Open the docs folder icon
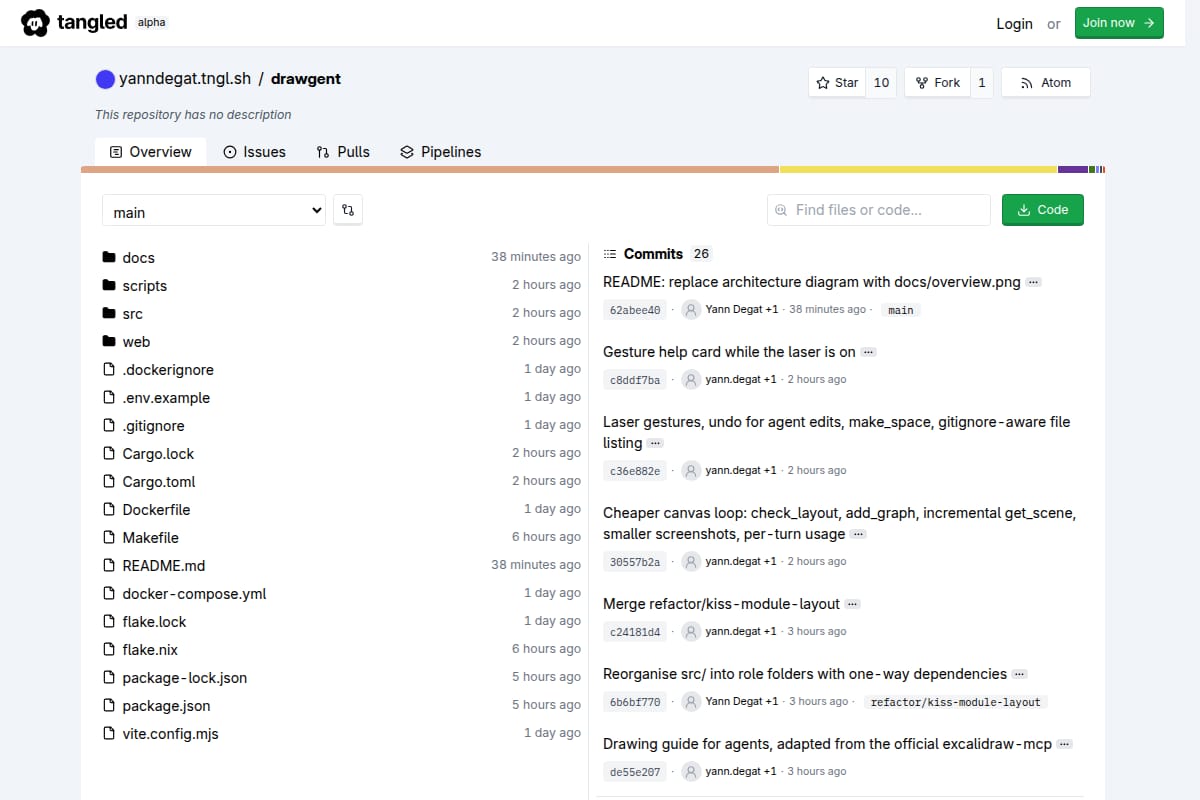The height and width of the screenshot is (800, 1200). (x=110, y=257)
